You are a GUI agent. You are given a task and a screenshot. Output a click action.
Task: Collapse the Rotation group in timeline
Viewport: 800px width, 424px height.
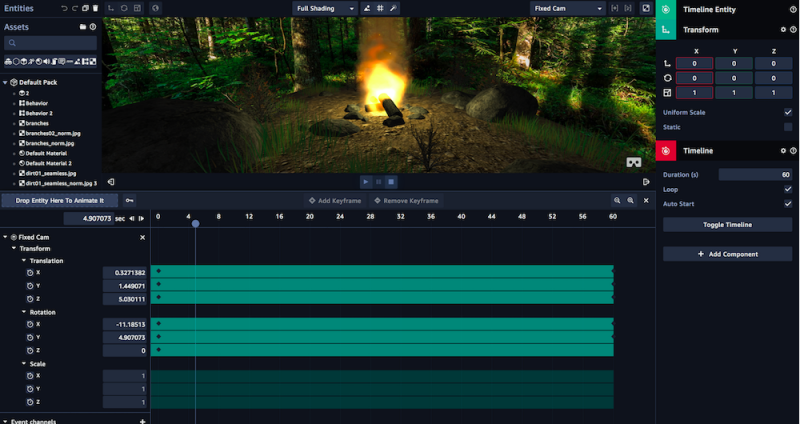point(24,312)
